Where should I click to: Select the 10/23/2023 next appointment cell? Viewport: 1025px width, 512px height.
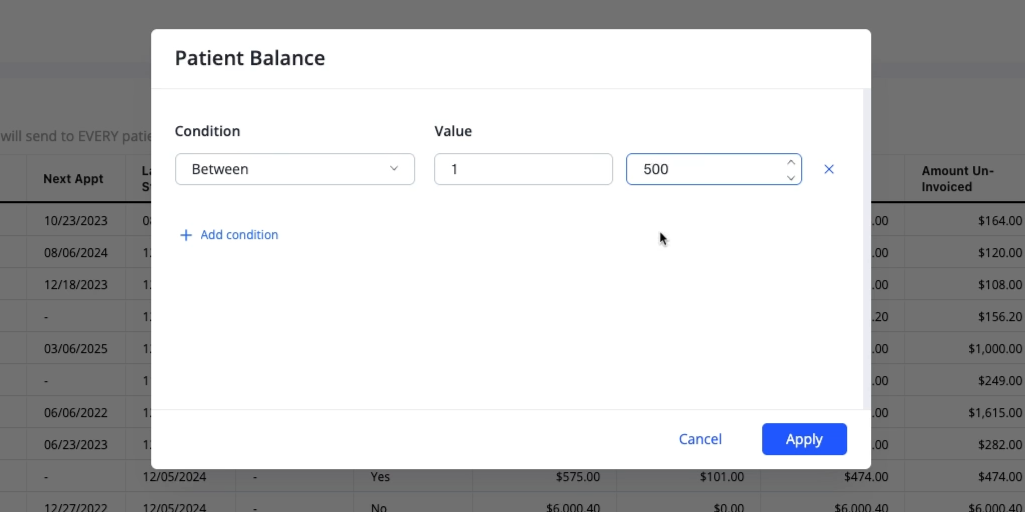(76, 221)
